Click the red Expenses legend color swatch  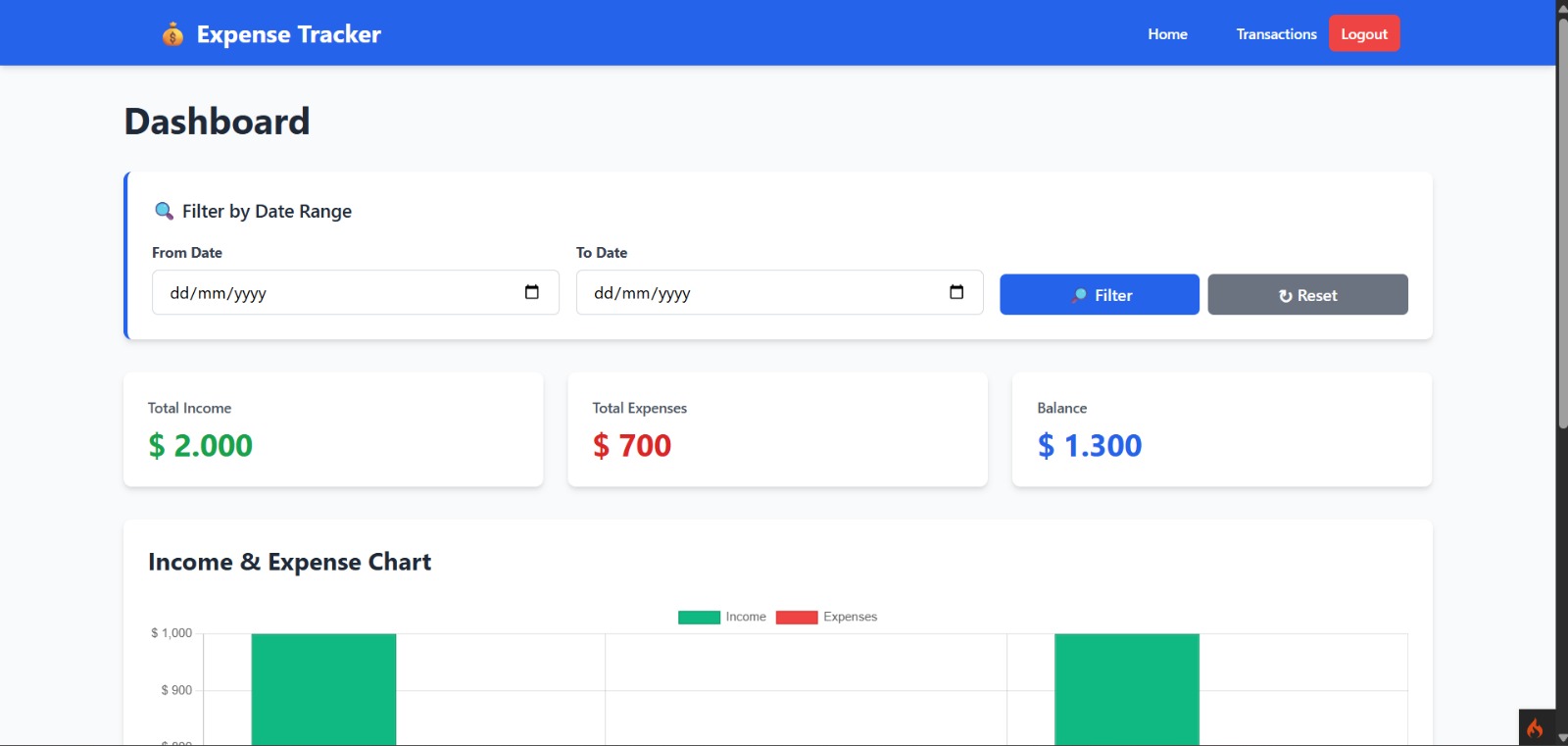tap(796, 618)
